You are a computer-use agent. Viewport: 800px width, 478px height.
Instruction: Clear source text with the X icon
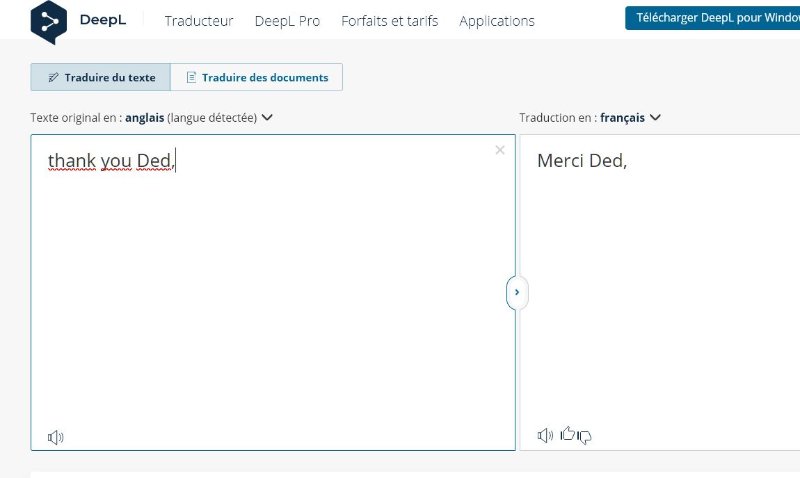point(500,150)
